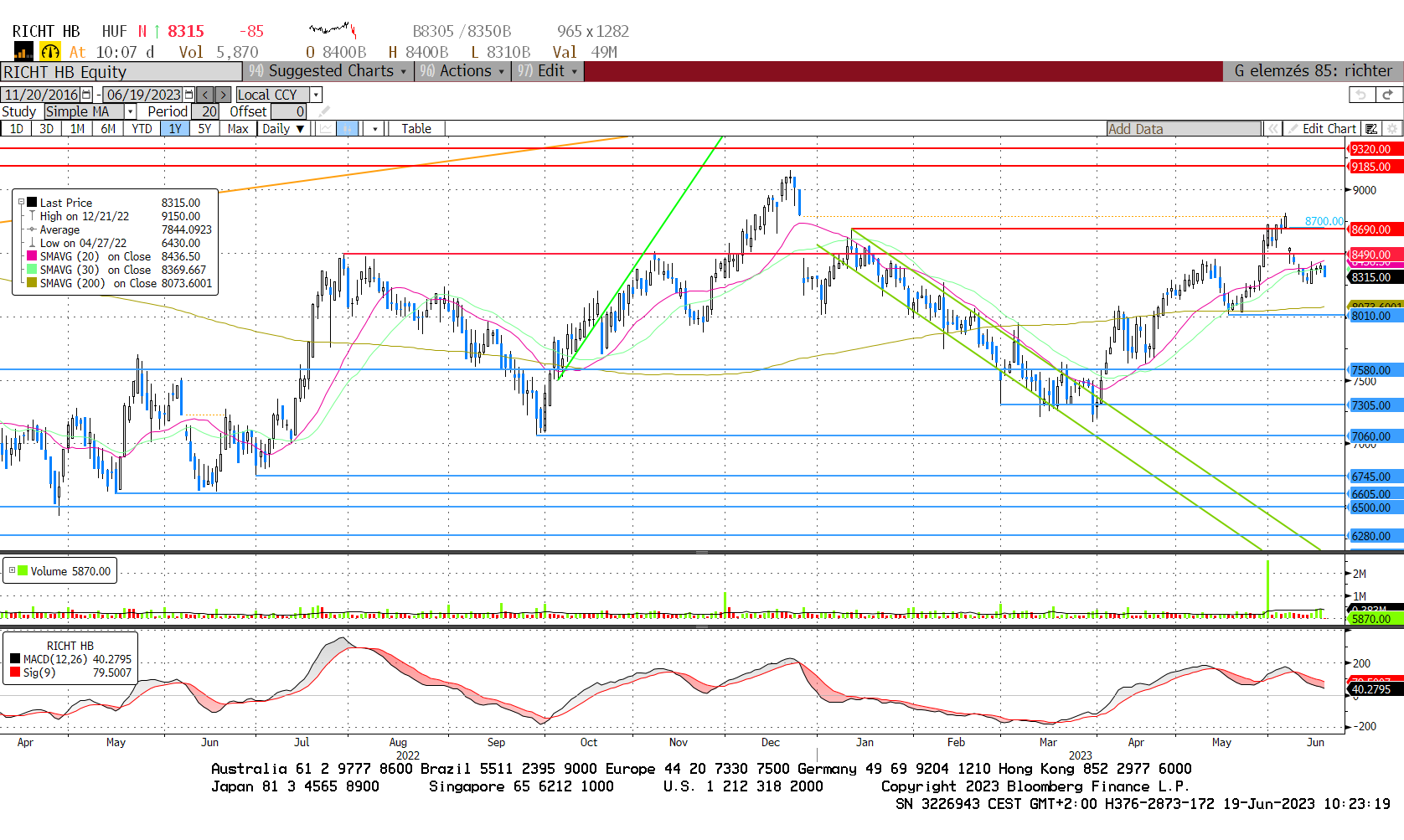This screenshot has width=1404, height=840.
Task: Open chart type options dropdown arrow
Action: [375, 129]
